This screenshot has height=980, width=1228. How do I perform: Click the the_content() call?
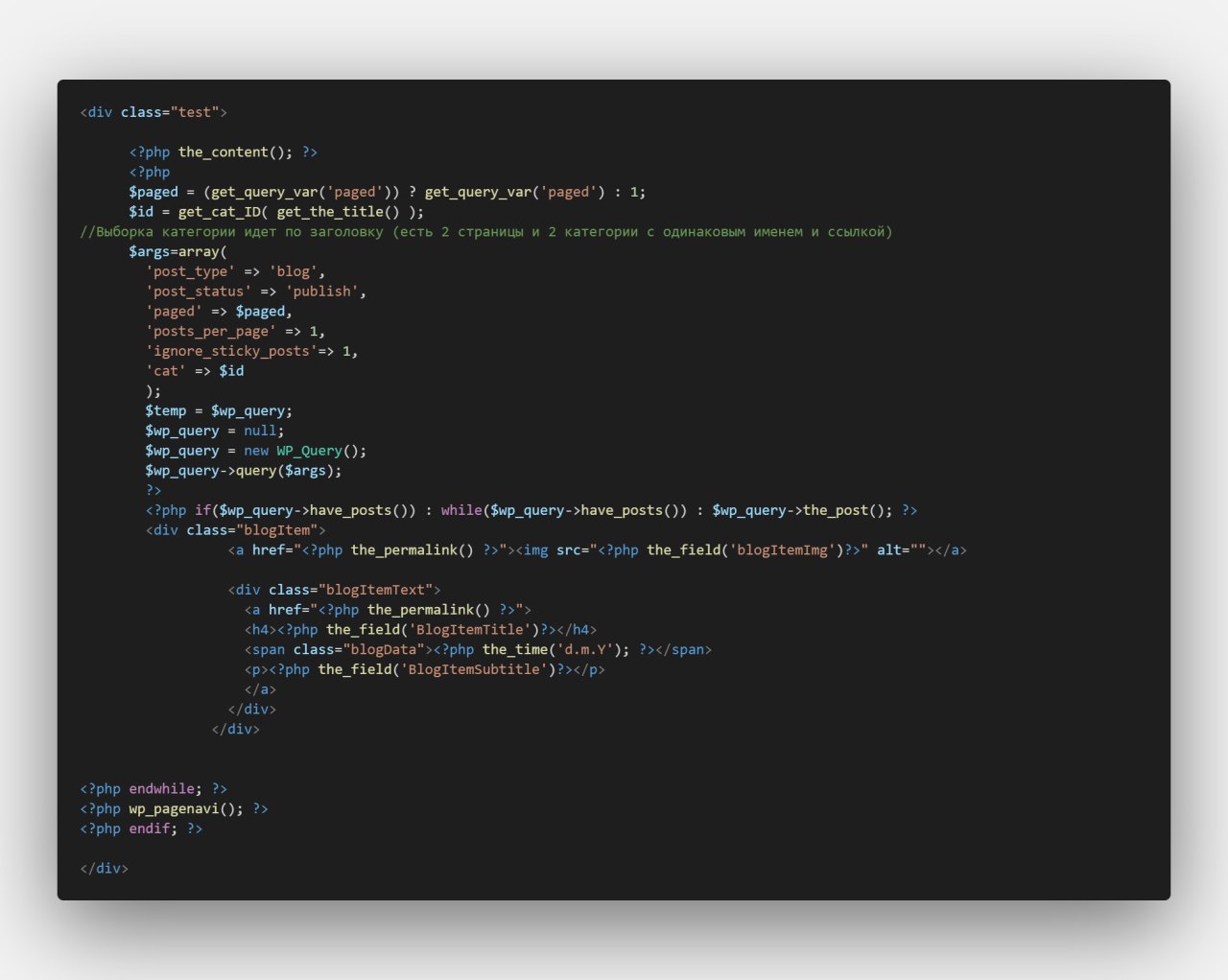click(x=235, y=152)
